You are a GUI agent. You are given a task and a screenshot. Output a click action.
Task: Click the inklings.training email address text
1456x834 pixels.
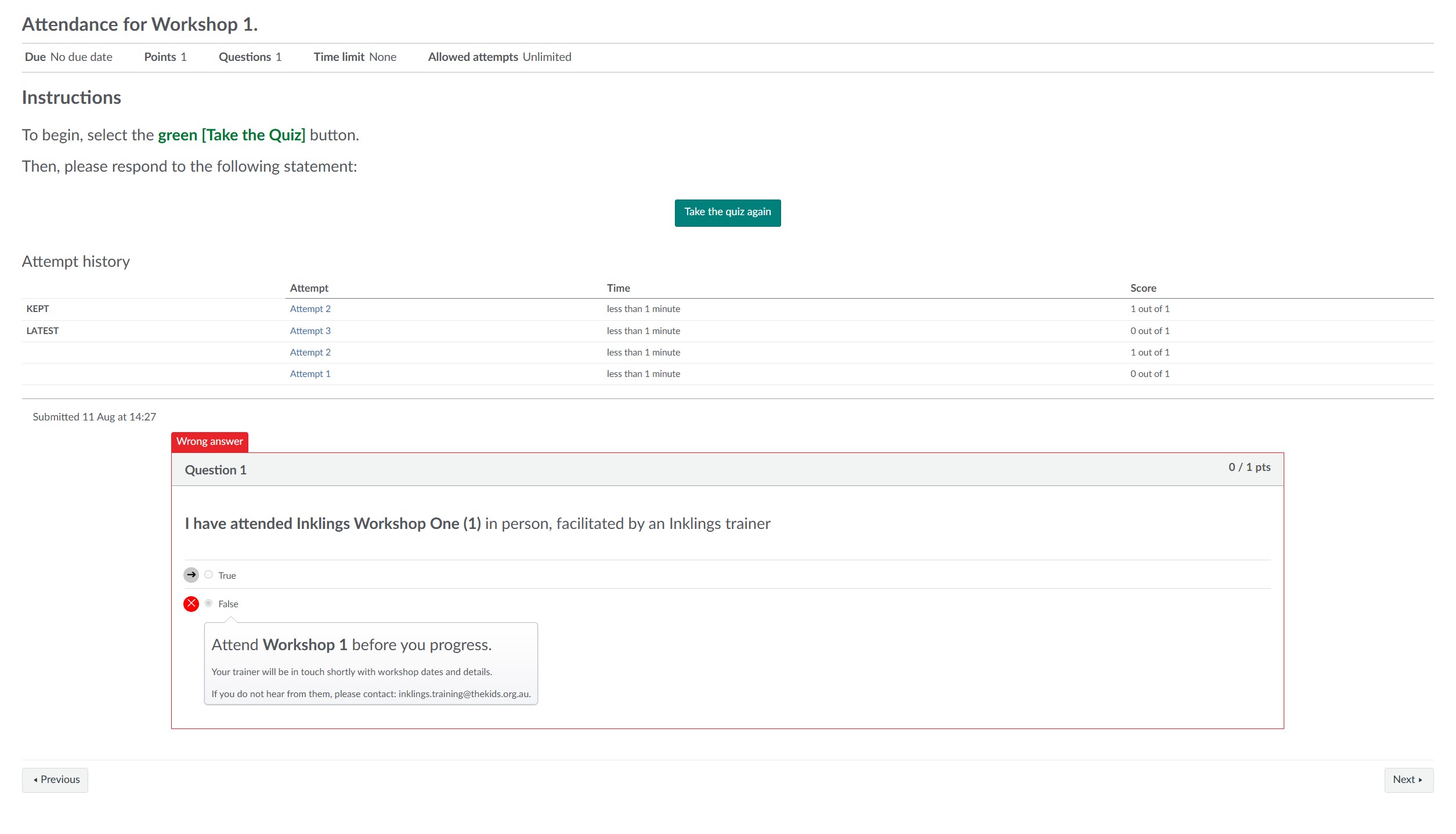pos(464,694)
